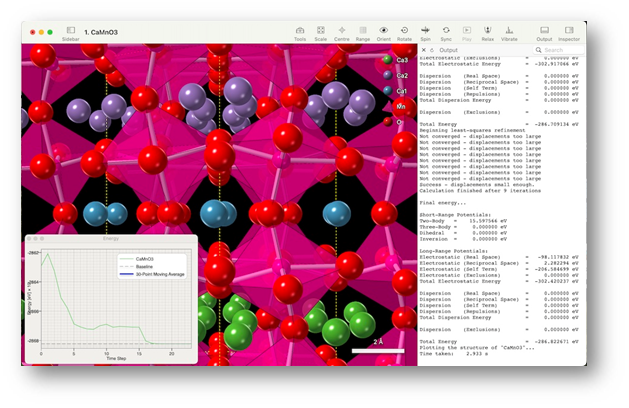
Task: Close the Output pane with X
Action: (x=423, y=49)
